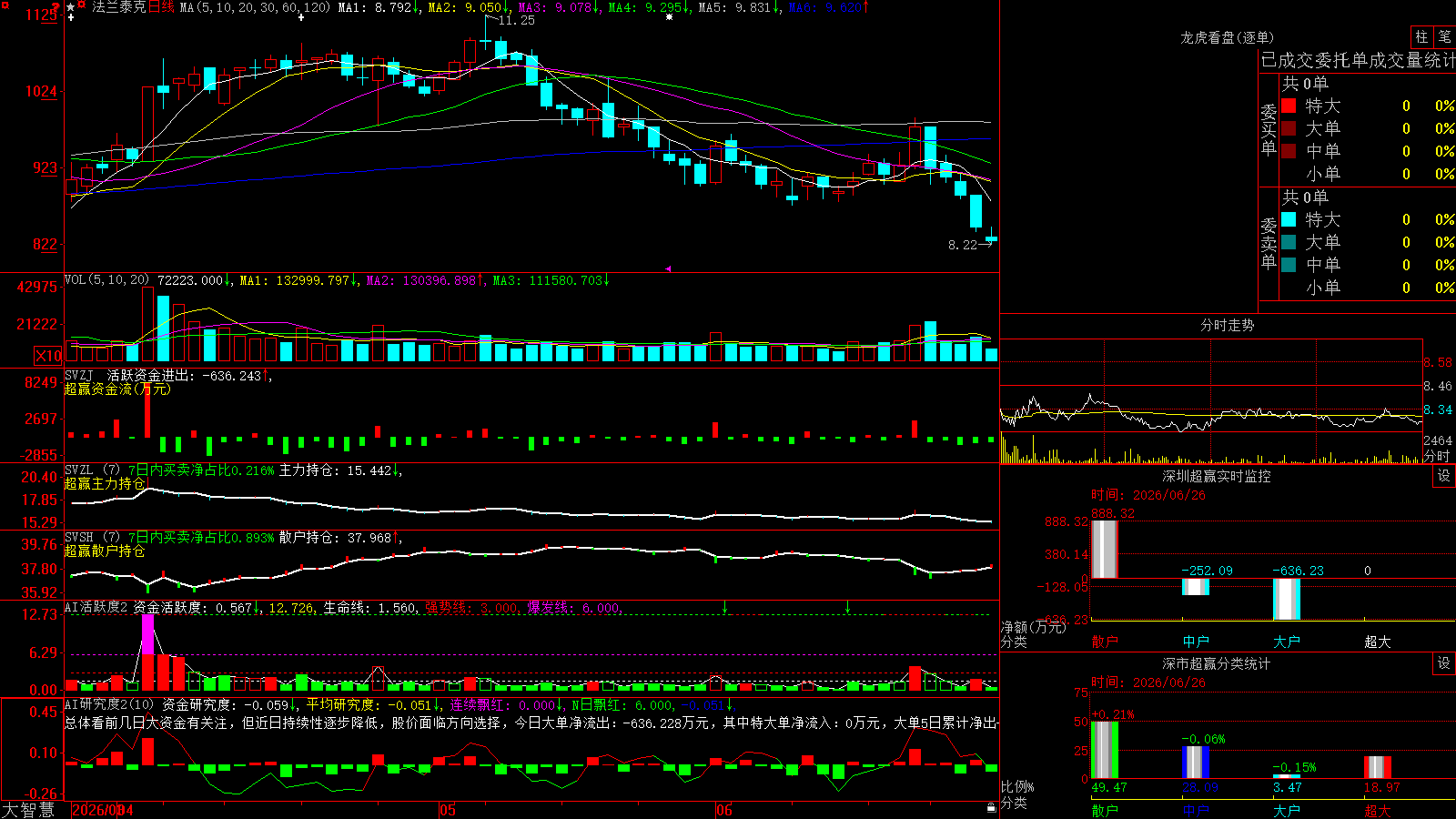Click the 日线 period label
Screen dimensions: 1456x819
click(x=161, y=7)
